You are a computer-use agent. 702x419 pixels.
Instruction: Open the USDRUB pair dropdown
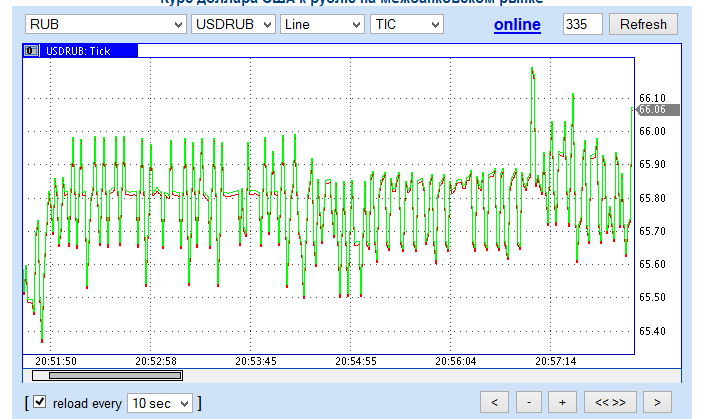pos(233,24)
